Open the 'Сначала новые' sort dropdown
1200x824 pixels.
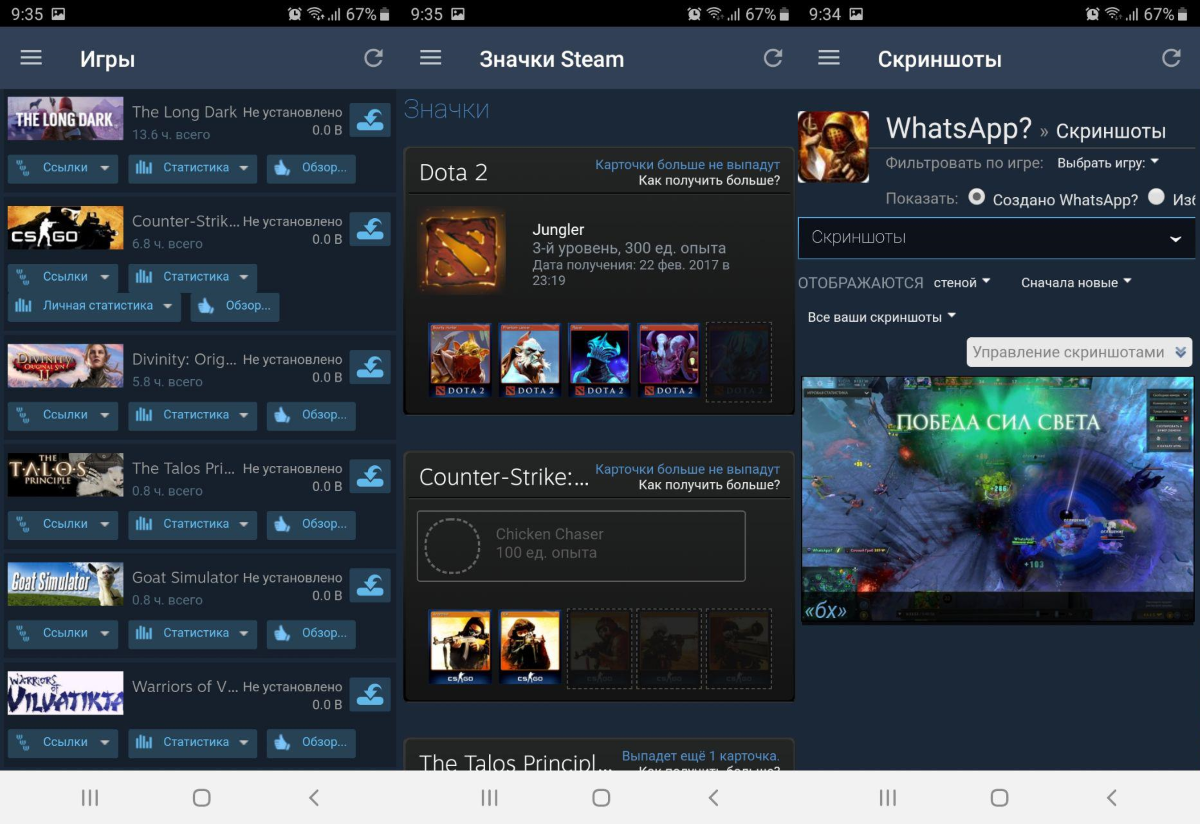click(x=1076, y=283)
